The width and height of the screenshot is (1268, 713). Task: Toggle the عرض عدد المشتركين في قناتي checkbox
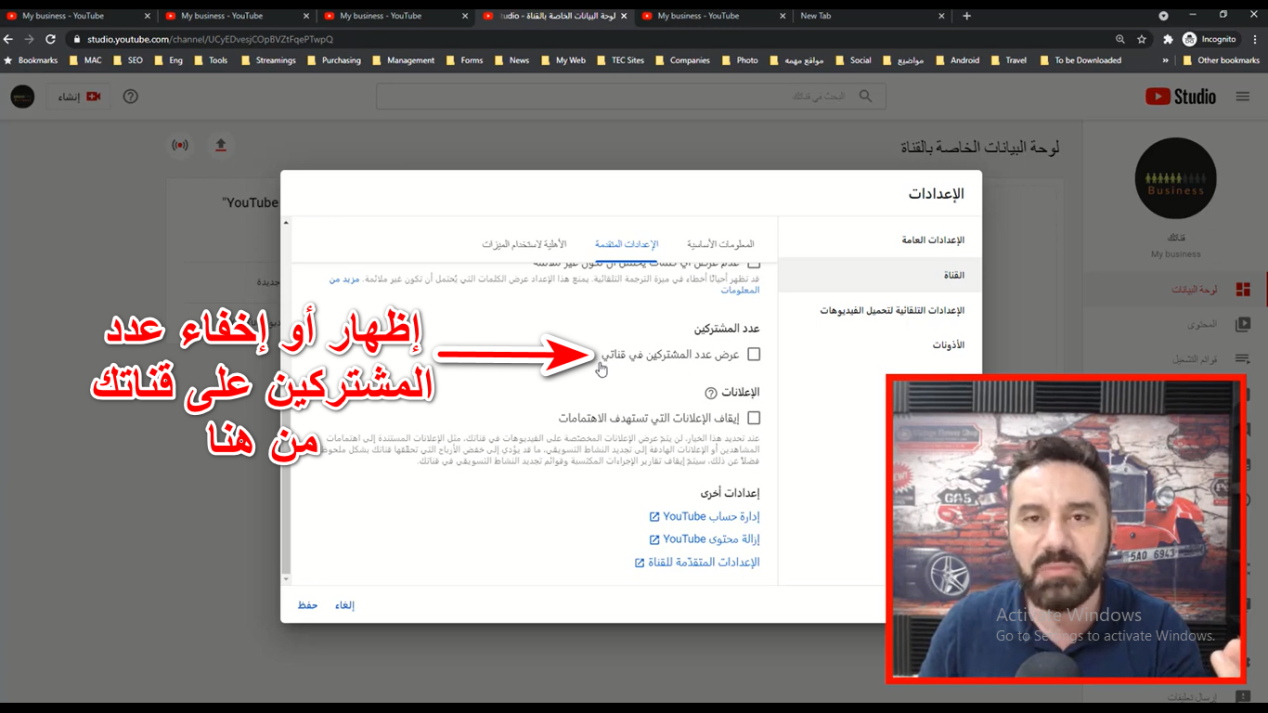click(x=753, y=354)
